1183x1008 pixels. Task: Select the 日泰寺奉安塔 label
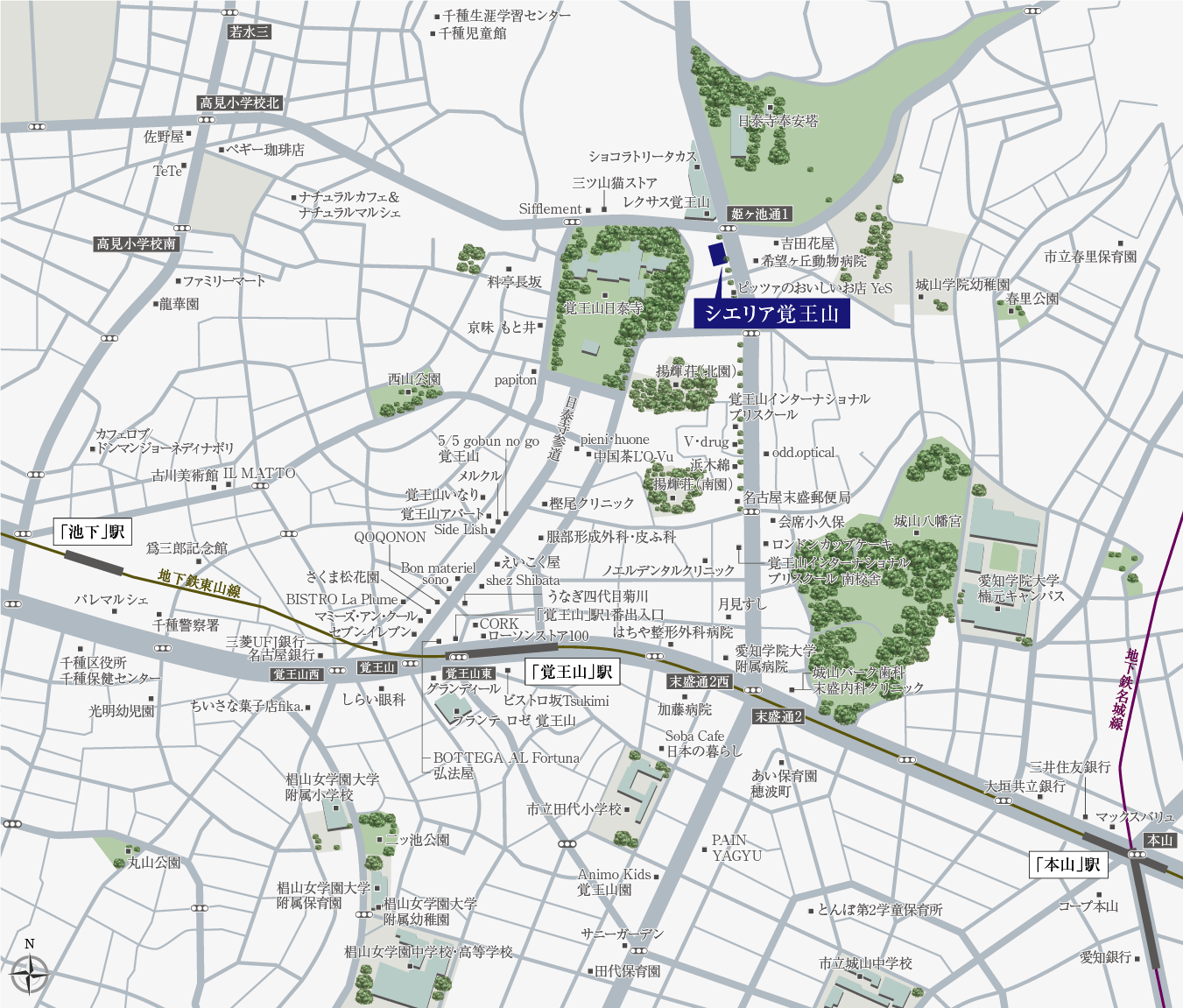pyautogui.click(x=778, y=122)
